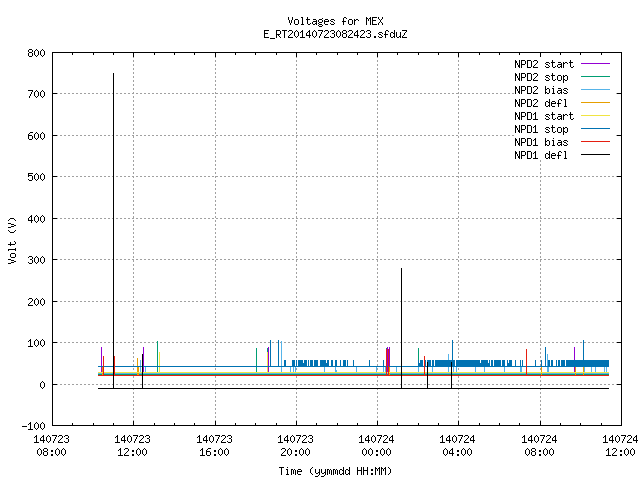Click the 'NPD1 start' legend label
Screen dimensions: 640x480
click(x=544, y=116)
